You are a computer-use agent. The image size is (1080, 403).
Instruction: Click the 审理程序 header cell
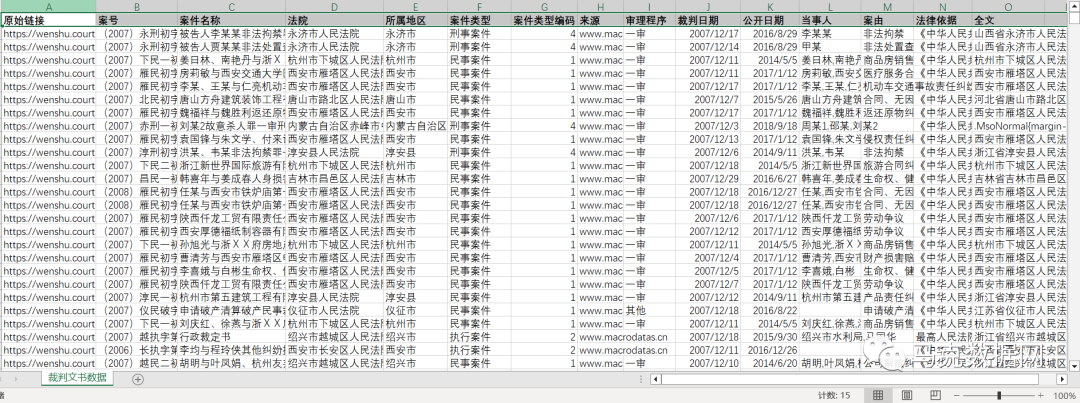click(x=649, y=20)
